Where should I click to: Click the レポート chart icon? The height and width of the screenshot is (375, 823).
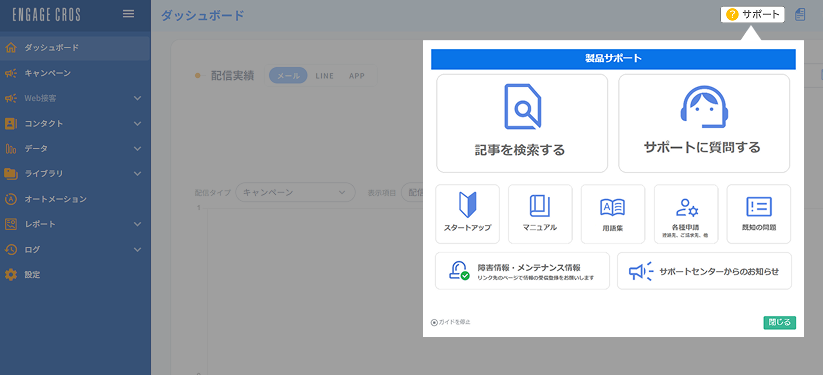[x=10, y=224]
